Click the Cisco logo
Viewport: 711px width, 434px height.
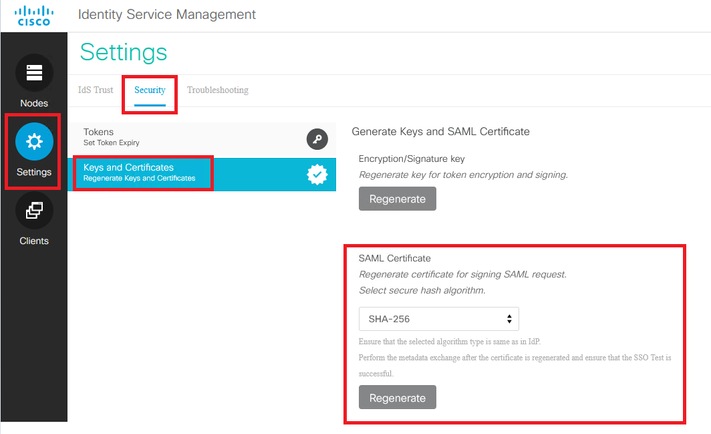tap(34, 16)
